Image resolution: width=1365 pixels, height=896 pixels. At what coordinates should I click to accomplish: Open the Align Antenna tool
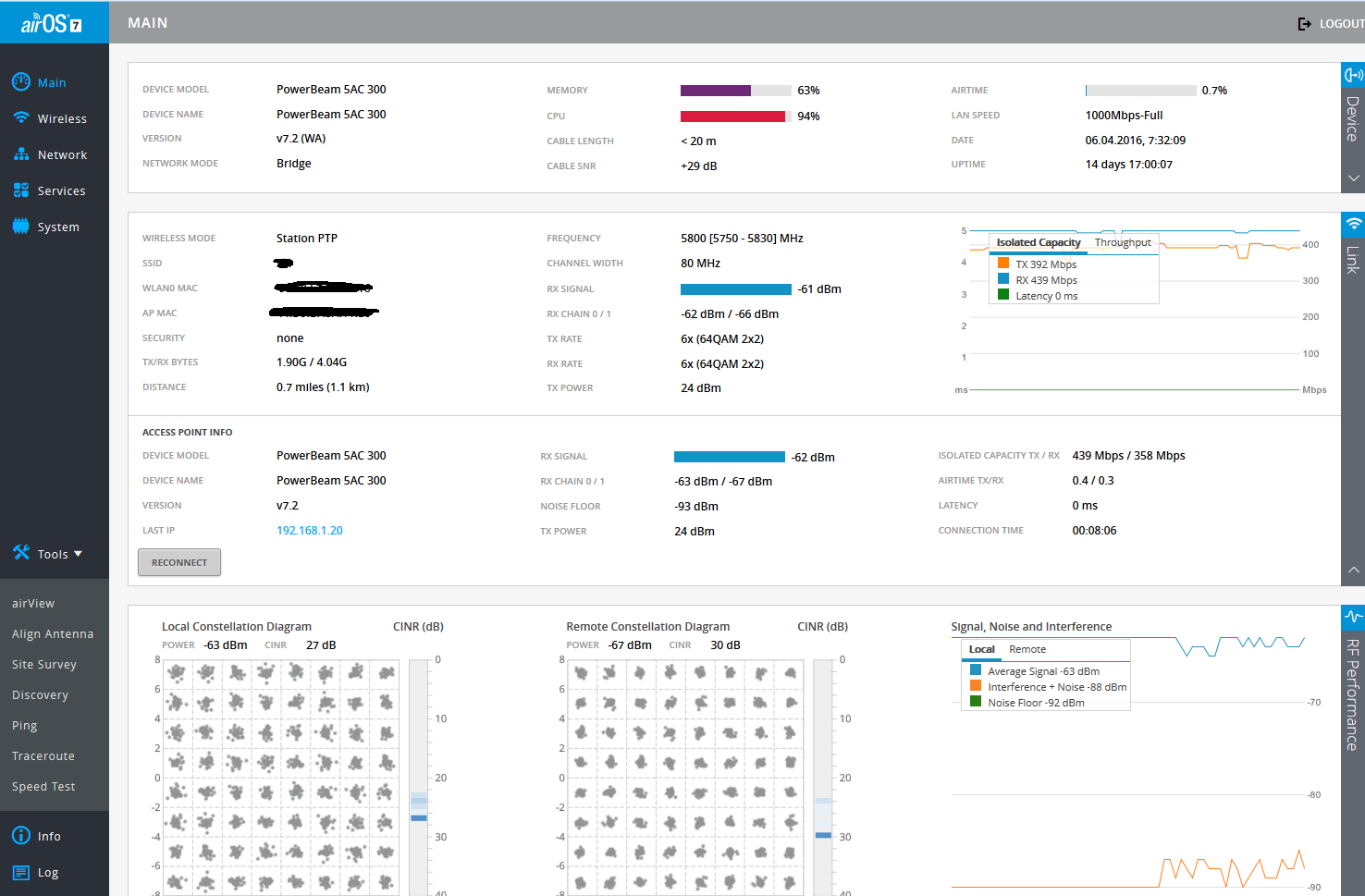53,633
